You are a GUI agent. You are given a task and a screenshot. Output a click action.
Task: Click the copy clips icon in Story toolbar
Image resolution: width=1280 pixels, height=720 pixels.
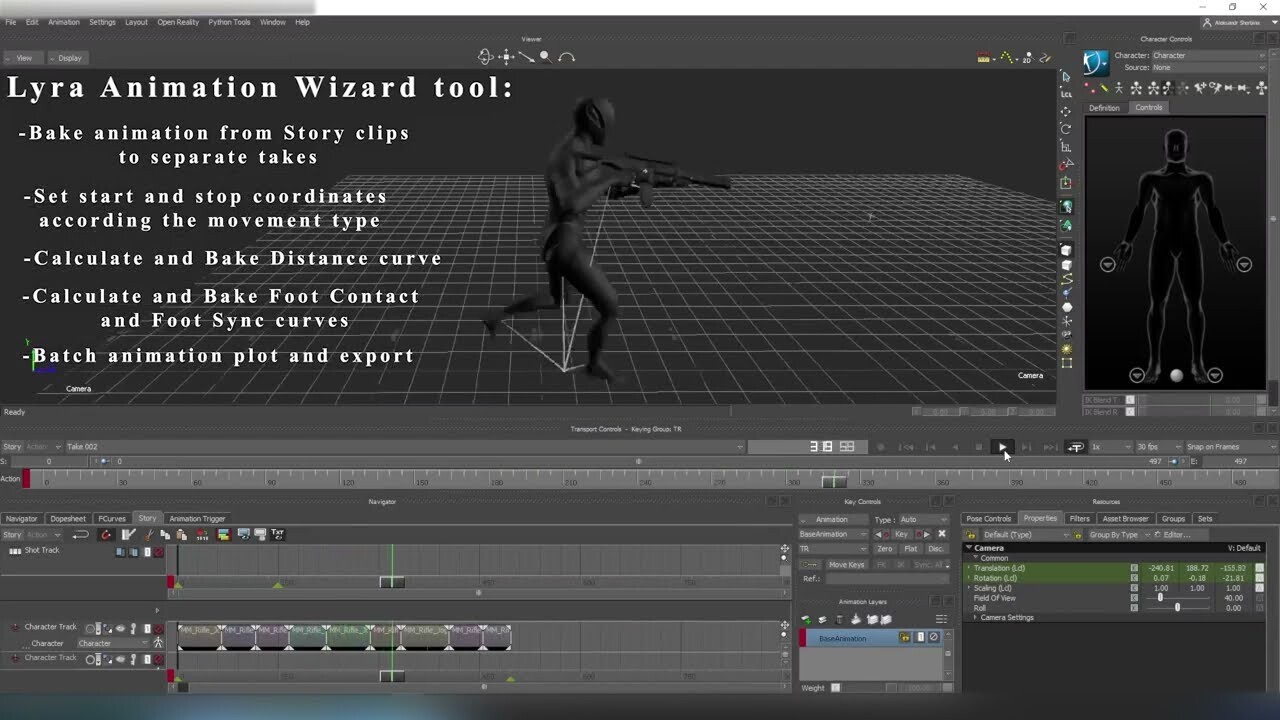point(166,535)
